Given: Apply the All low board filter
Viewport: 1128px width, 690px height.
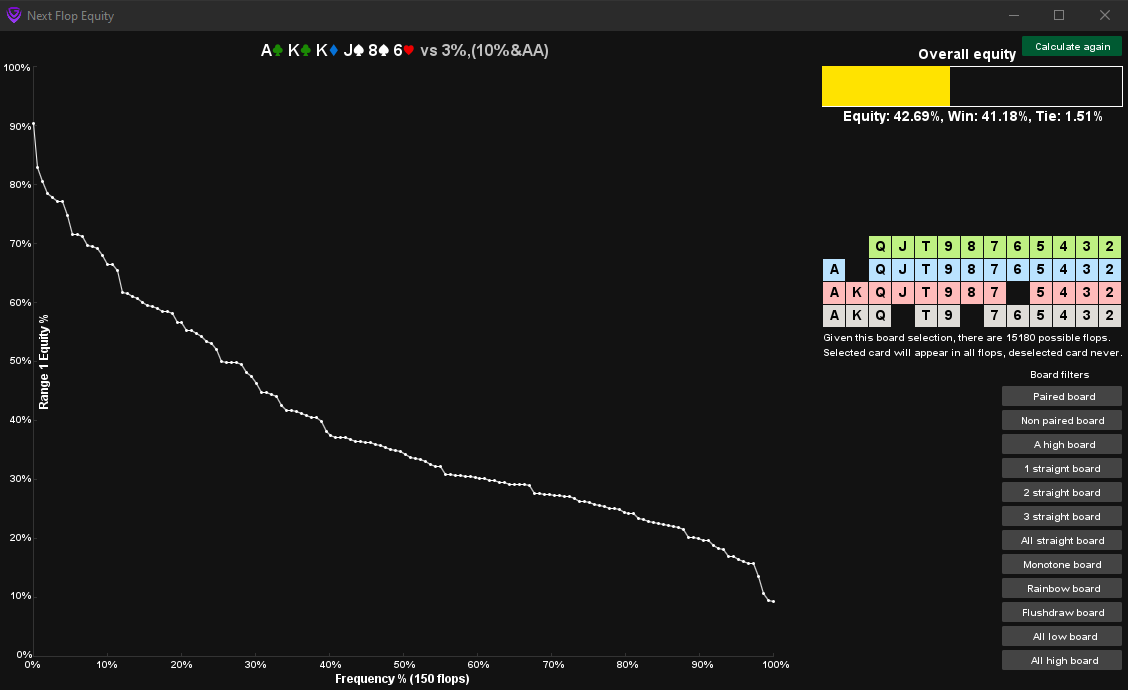Looking at the screenshot, I should click(x=1061, y=636).
